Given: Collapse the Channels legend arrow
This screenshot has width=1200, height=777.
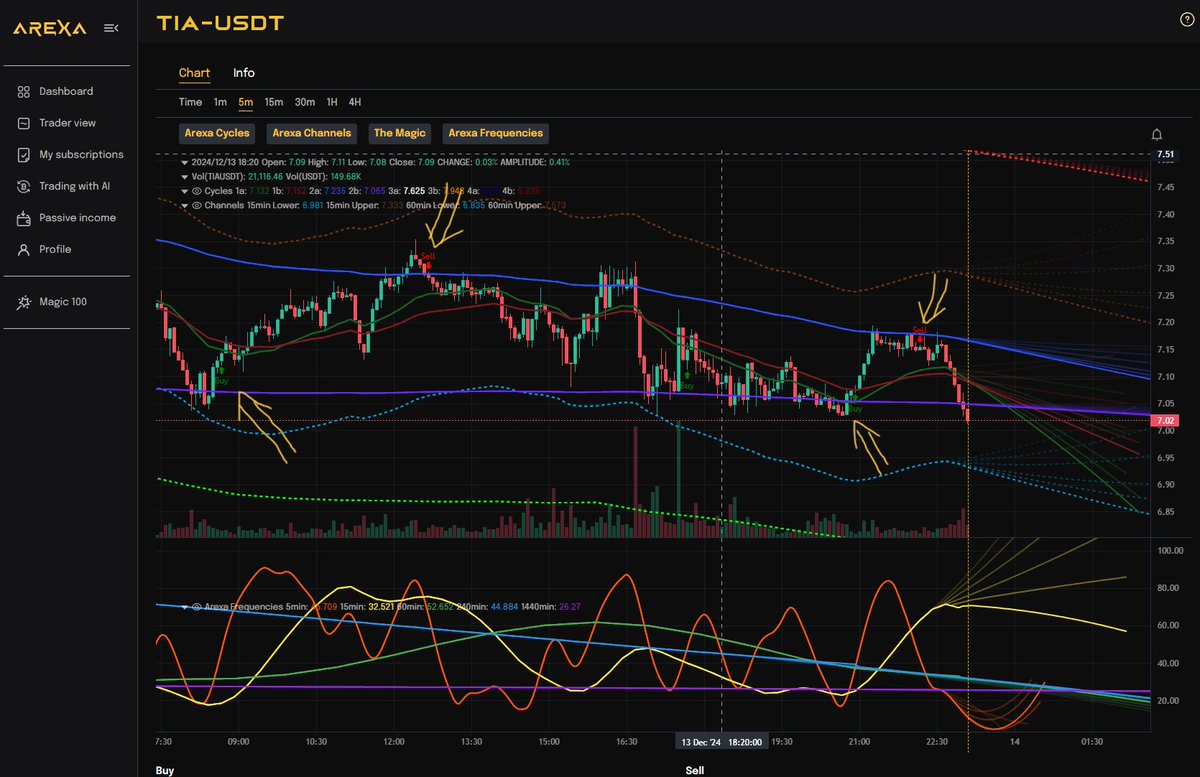Looking at the screenshot, I should [x=184, y=205].
